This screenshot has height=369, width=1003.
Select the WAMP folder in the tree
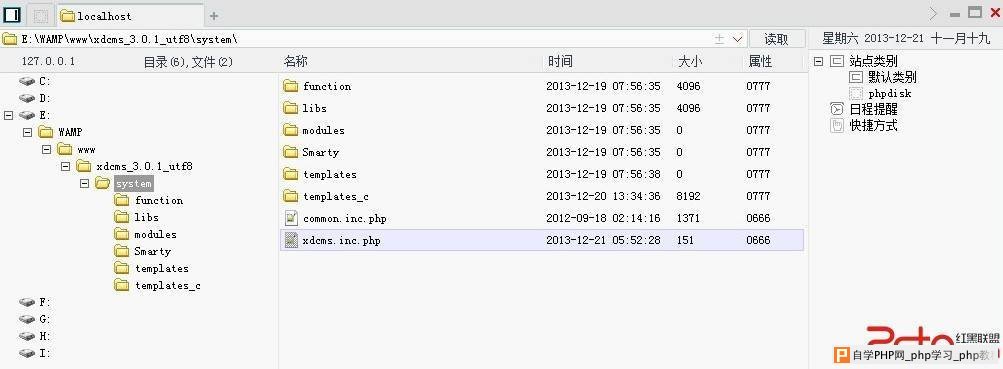[x=70, y=132]
